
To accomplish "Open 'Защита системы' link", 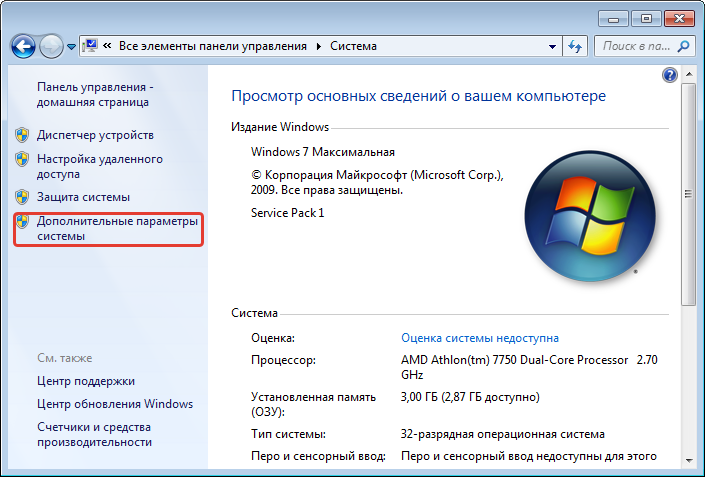I will (x=83, y=197).
